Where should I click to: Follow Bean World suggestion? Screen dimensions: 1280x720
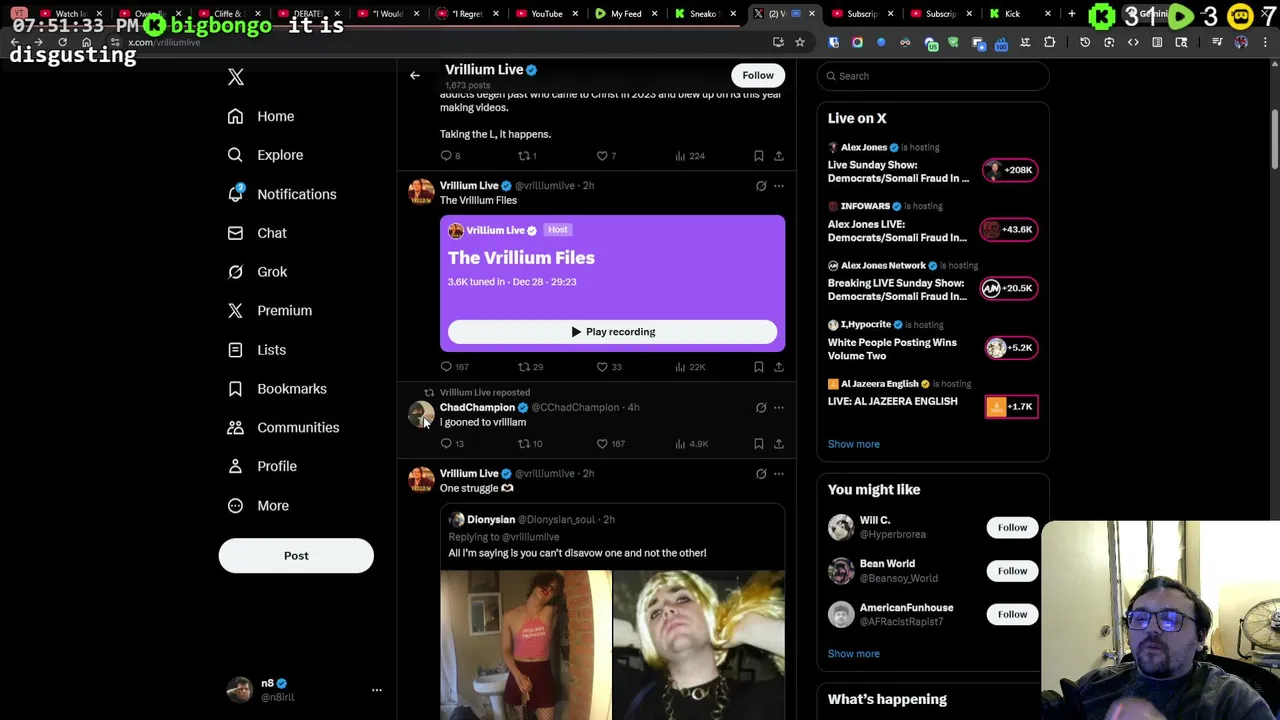tap(1012, 571)
